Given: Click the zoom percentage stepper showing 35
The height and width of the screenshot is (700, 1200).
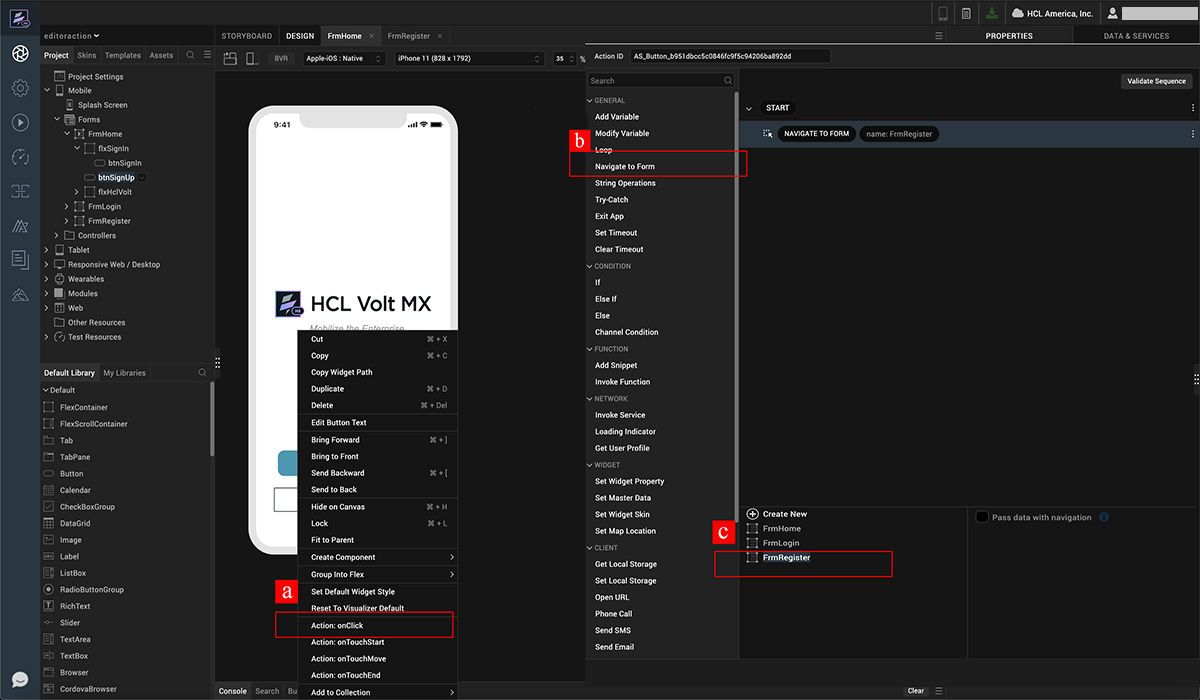Looking at the screenshot, I should coord(563,59).
